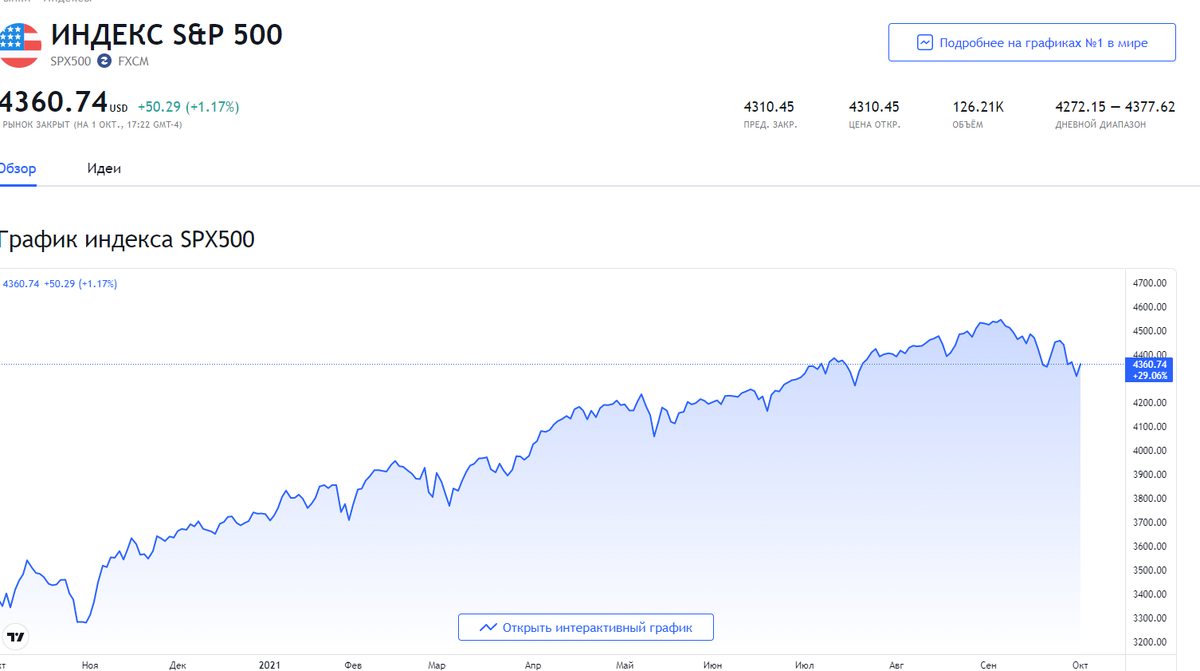Viewport: 1200px width, 671px height.
Task: Click the blue price tag 4360.74 +29.06%
Action: click(x=1148, y=370)
